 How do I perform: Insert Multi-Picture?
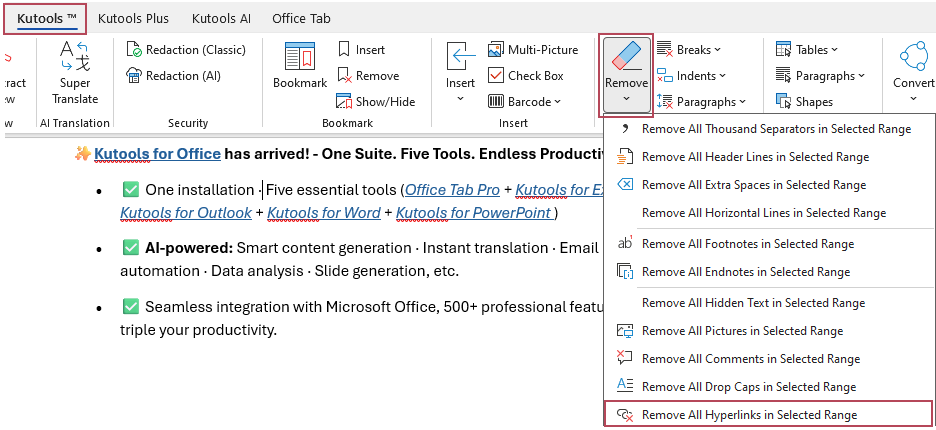coord(533,50)
